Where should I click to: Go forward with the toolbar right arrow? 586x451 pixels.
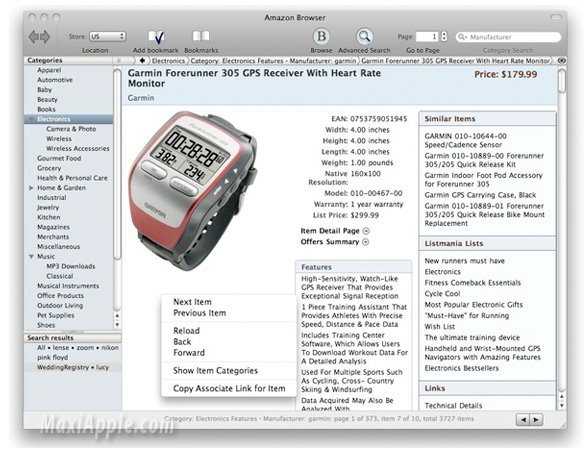tap(45, 37)
